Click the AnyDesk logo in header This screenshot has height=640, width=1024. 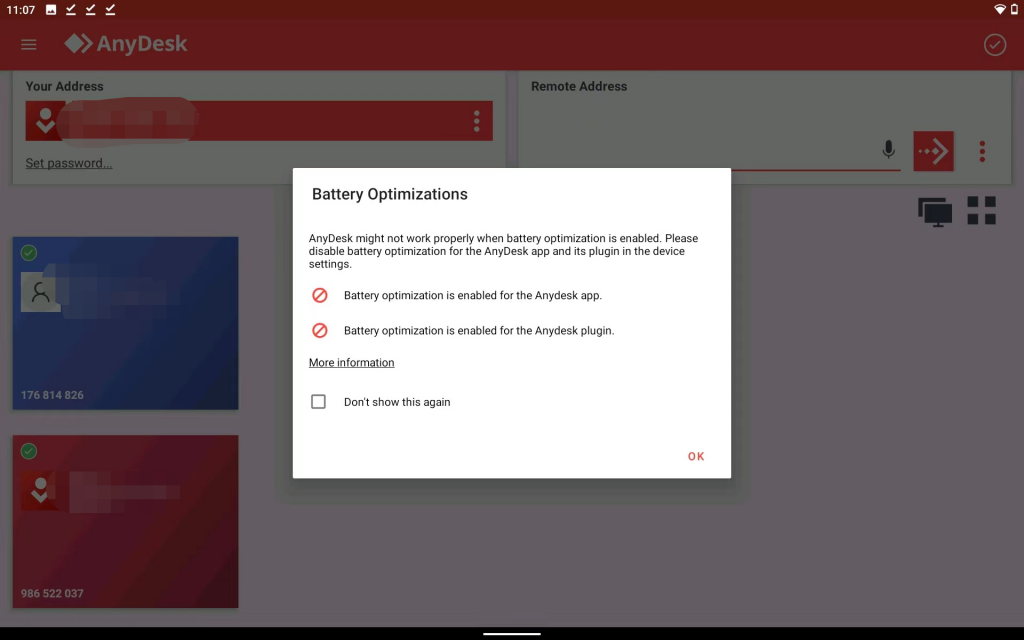tap(125, 44)
